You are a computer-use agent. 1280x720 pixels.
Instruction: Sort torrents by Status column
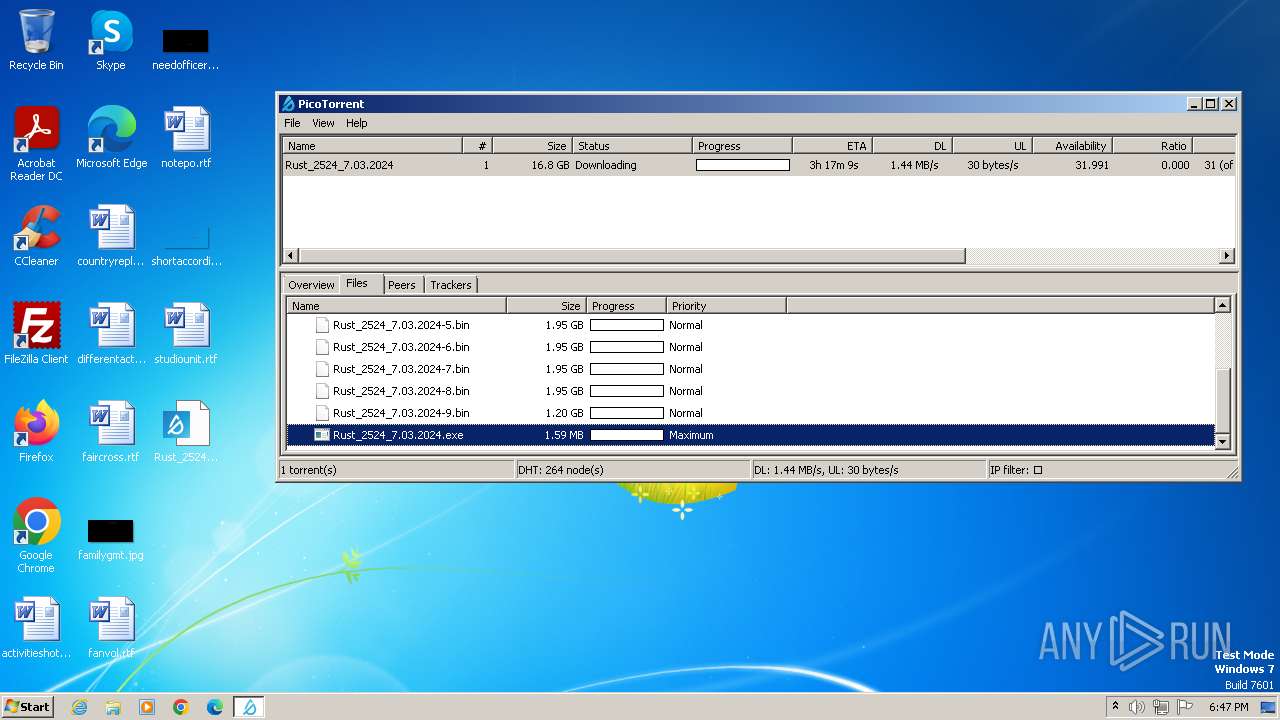tap(632, 146)
